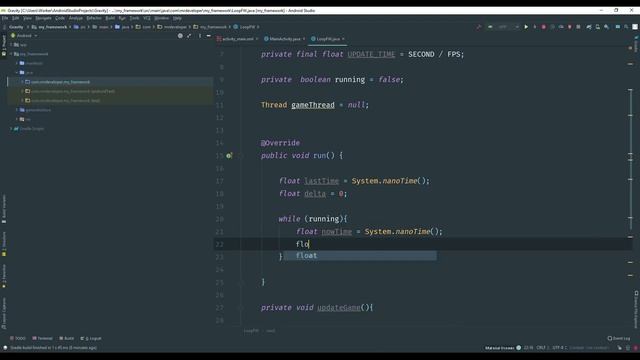Select the com.mrdeveloper.my_framework (test) package
This screenshot has height=360, width=640.
(110, 100)
